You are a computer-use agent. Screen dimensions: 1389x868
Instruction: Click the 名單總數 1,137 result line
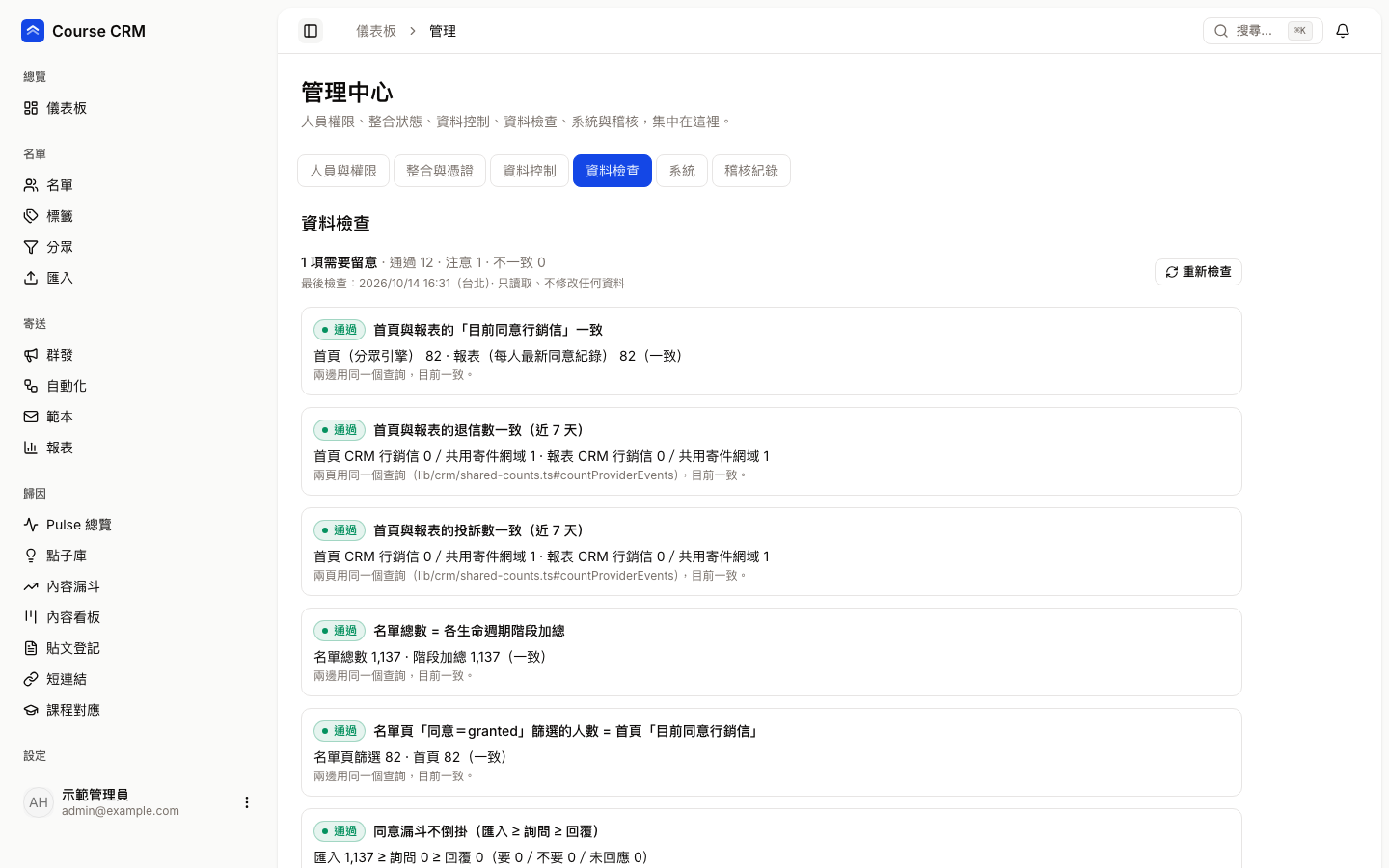[x=433, y=657]
